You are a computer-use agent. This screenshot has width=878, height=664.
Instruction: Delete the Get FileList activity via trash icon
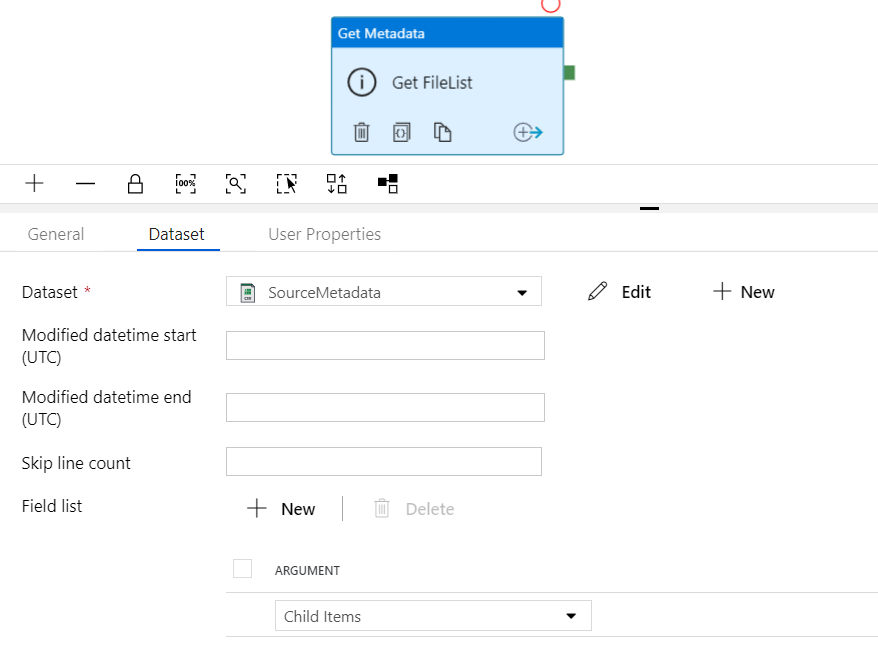pyautogui.click(x=362, y=132)
